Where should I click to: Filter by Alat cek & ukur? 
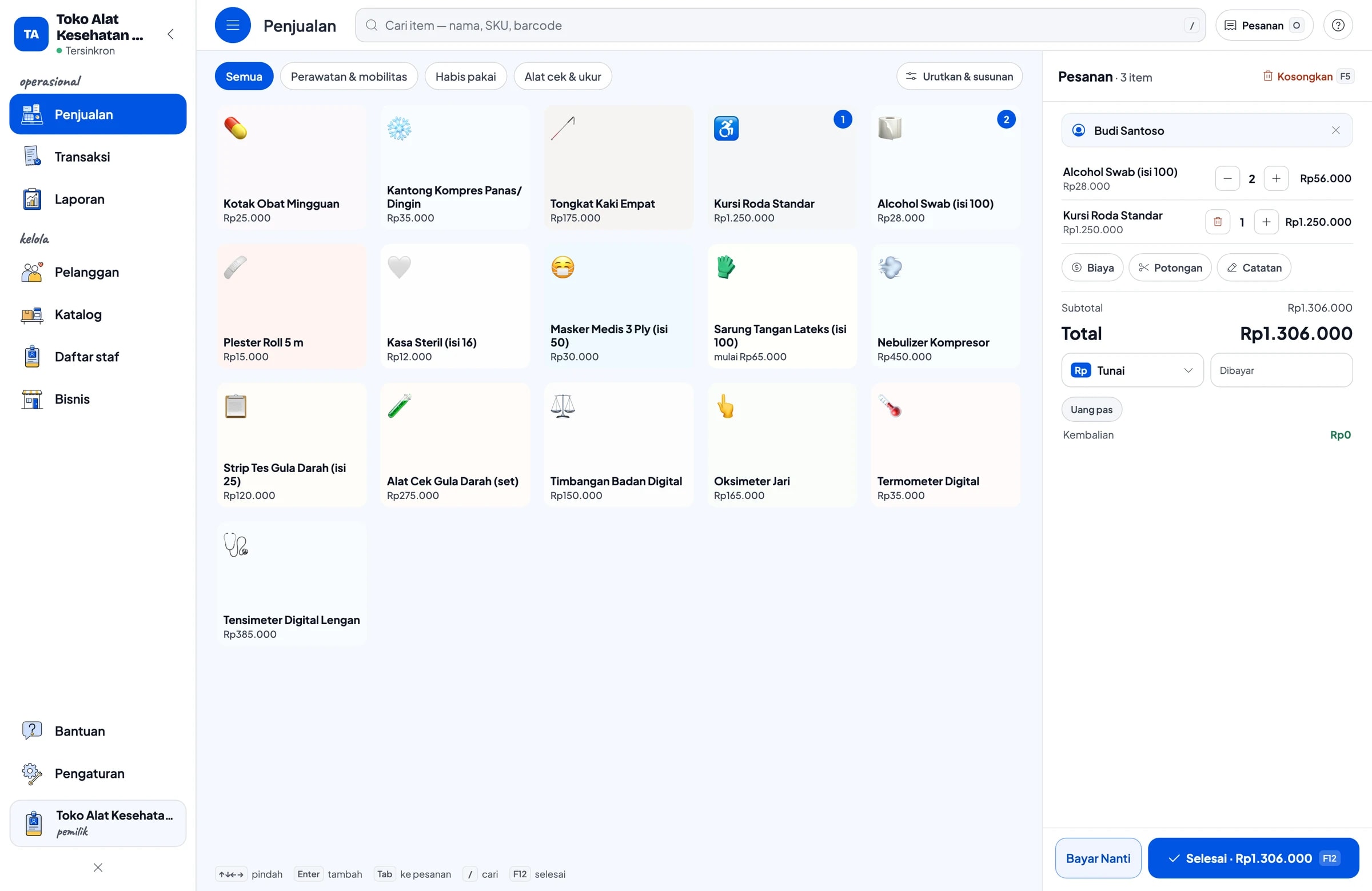point(563,76)
